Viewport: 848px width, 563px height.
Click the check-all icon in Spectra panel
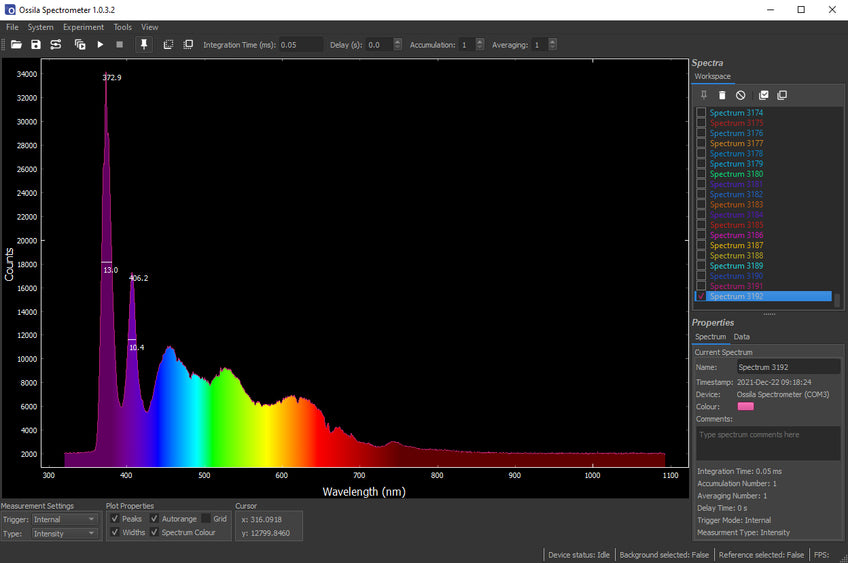[764, 95]
